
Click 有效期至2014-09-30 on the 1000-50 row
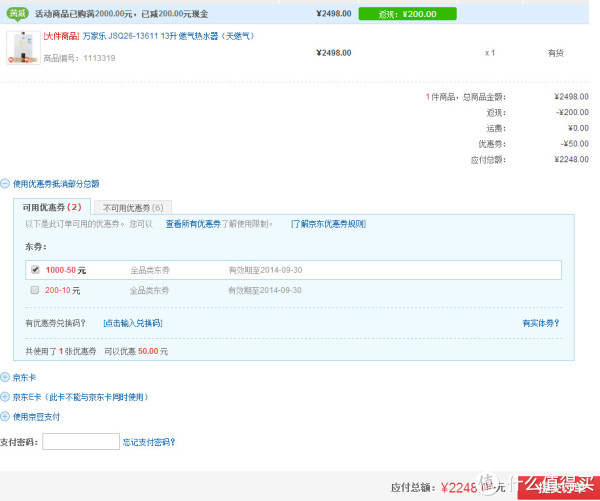265,270
